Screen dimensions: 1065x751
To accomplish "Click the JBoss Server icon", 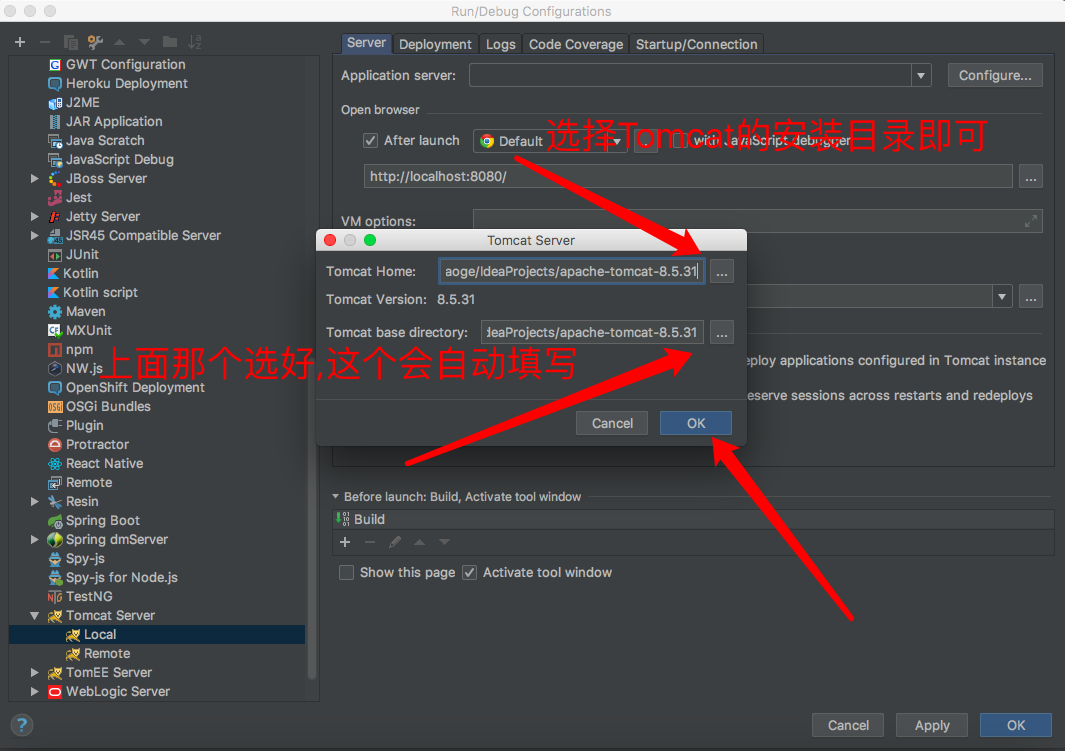I will click(55, 179).
